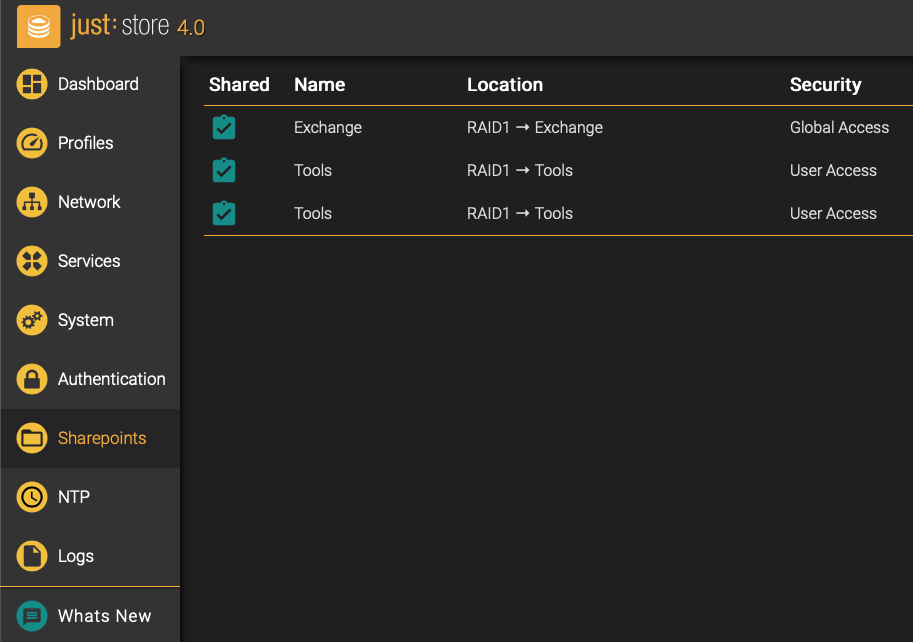Click the Shared column header
Viewport: 913px width, 642px height.
tap(239, 84)
